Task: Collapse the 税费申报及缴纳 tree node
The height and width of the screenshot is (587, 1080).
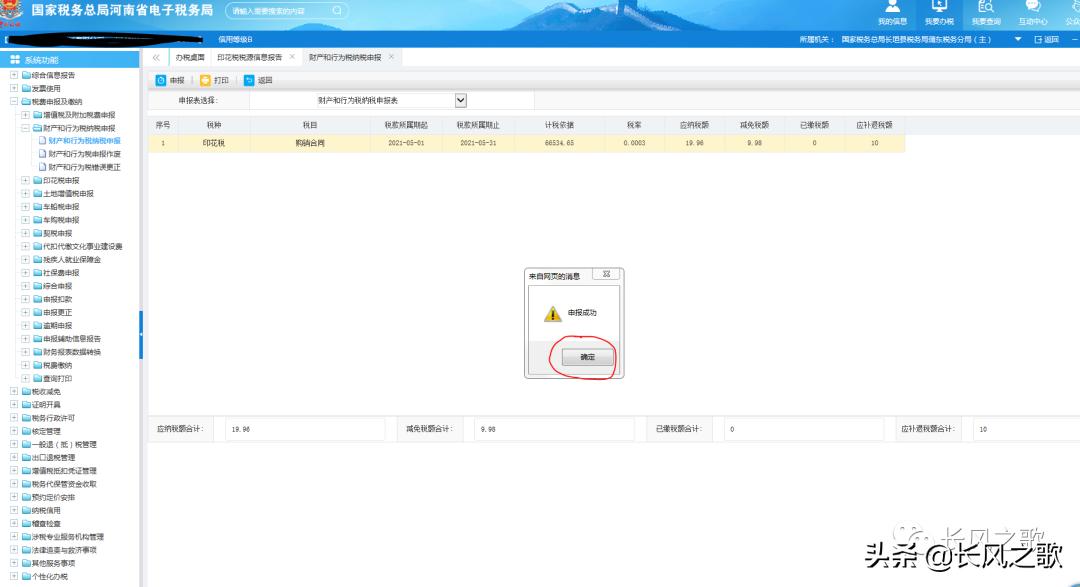Action: pyautogui.click(x=14, y=101)
